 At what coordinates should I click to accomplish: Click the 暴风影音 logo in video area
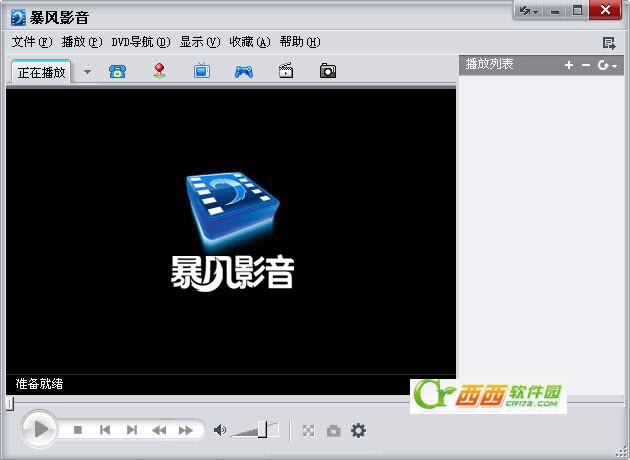[233, 231]
